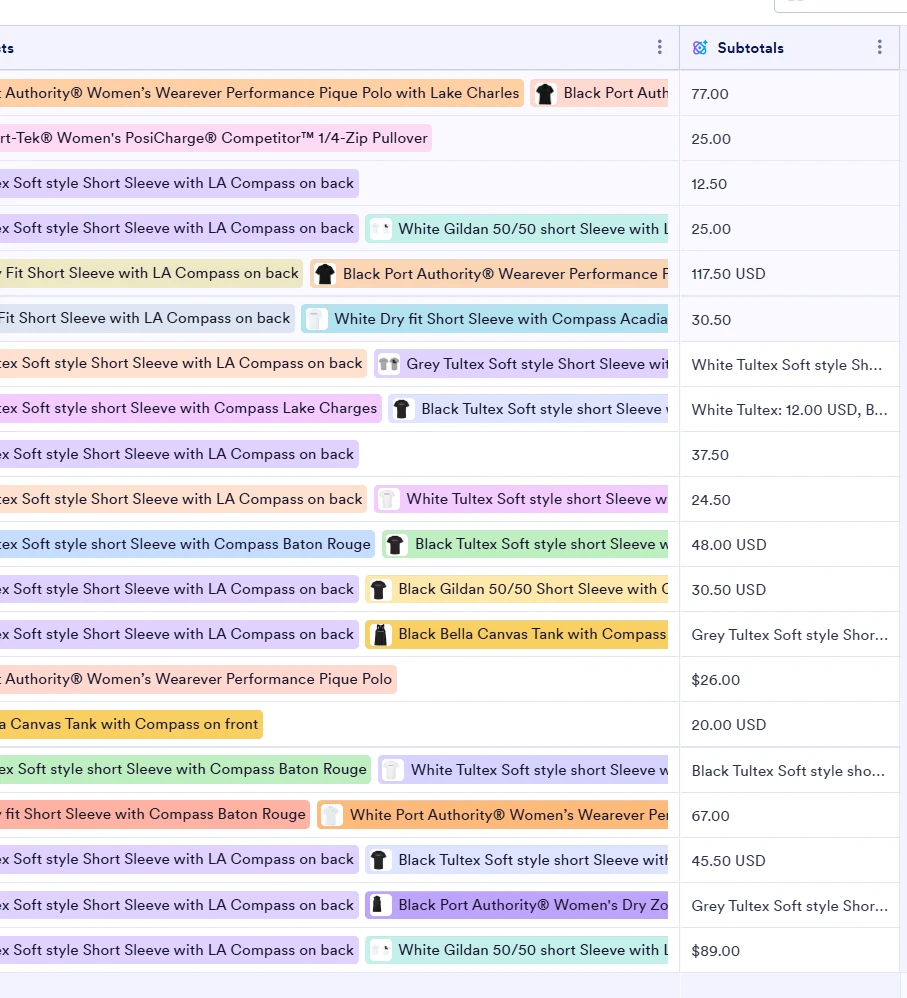Viewport: 907px width, 998px height.
Task: Select the 12.50 subtotal cell
Action: pos(789,184)
